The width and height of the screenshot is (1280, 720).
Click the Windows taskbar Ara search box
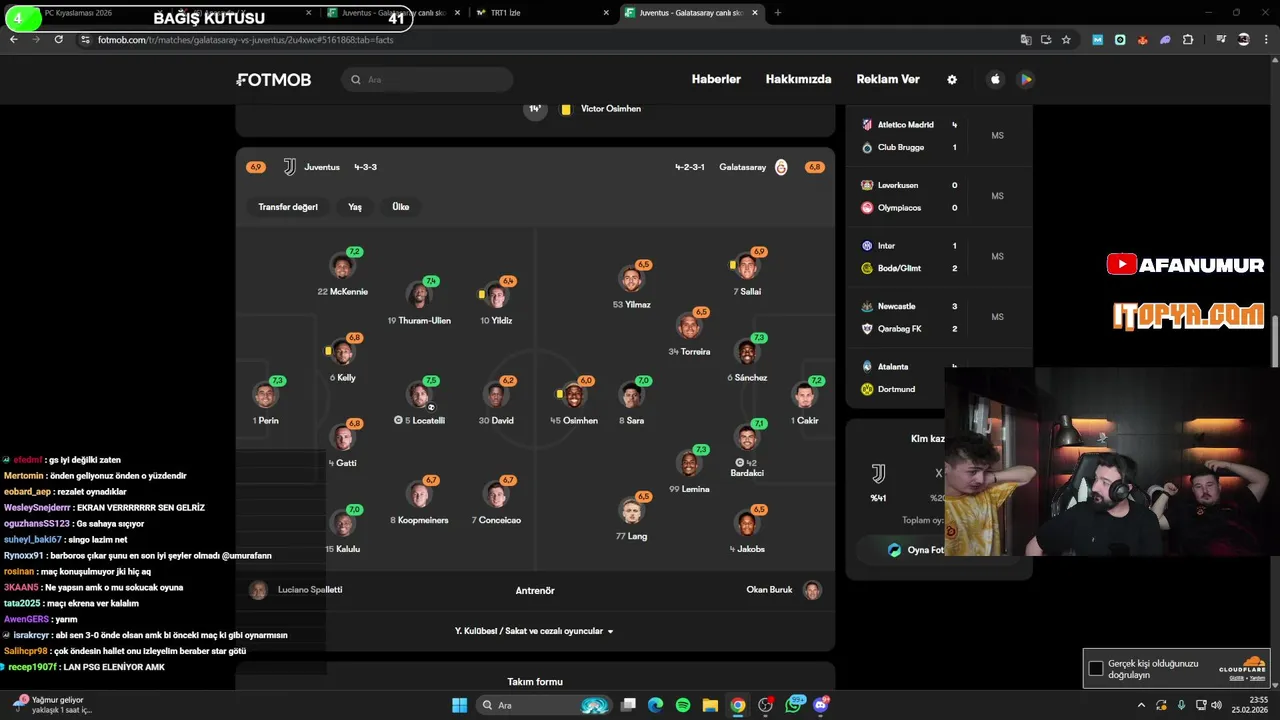[x=544, y=705]
